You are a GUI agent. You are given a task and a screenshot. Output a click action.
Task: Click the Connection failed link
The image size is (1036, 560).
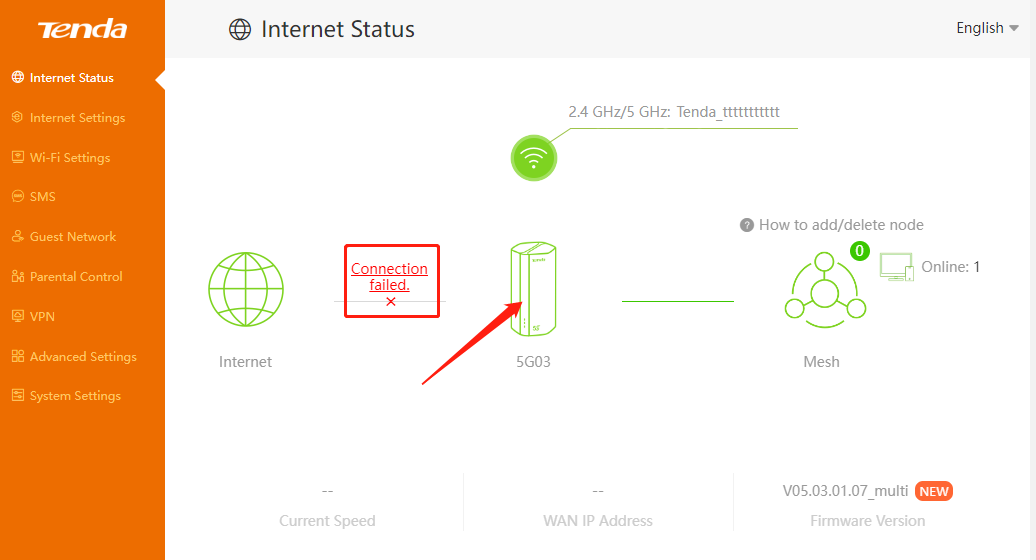coord(389,276)
